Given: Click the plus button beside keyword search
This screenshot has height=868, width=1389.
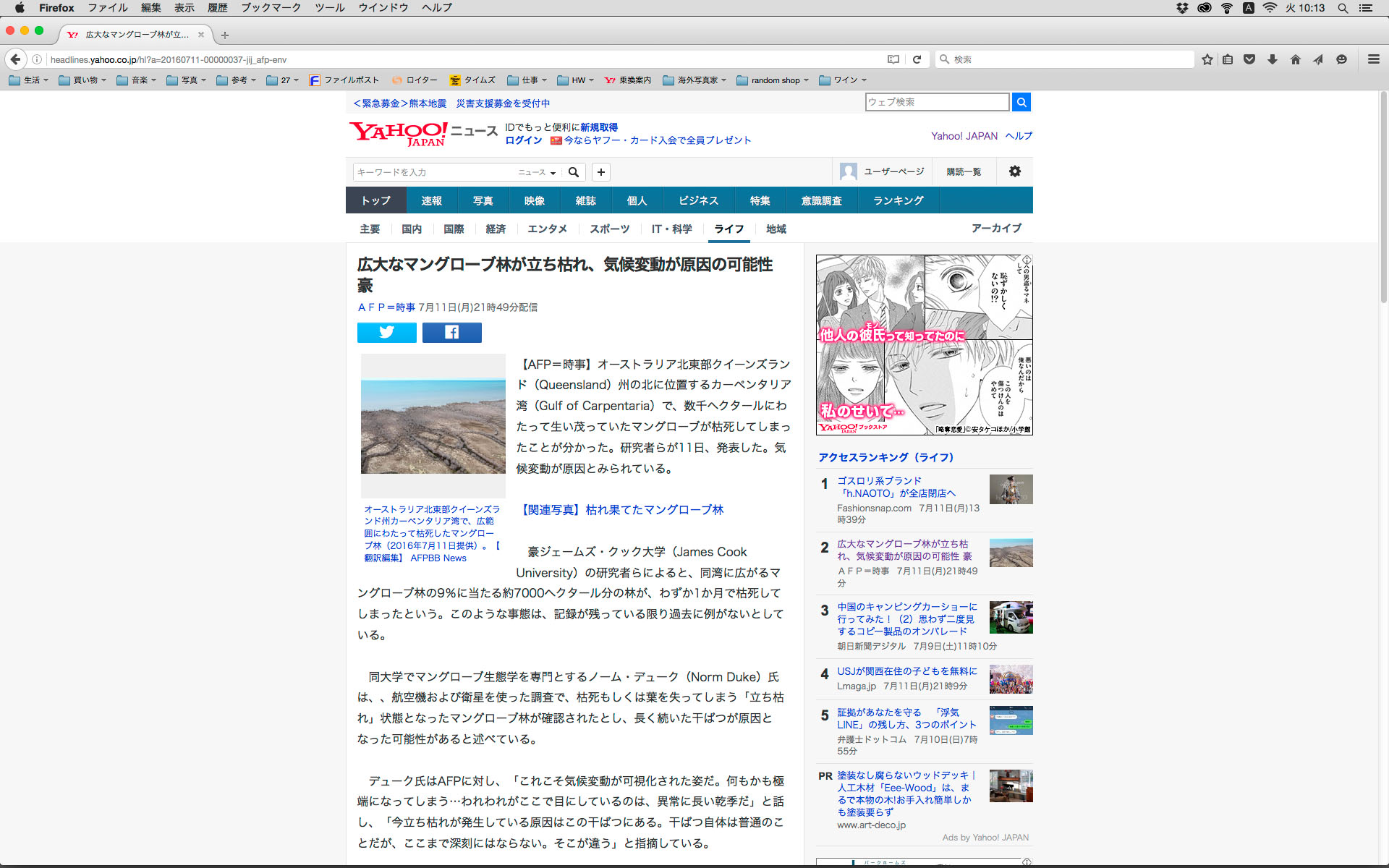Looking at the screenshot, I should pos(600,172).
